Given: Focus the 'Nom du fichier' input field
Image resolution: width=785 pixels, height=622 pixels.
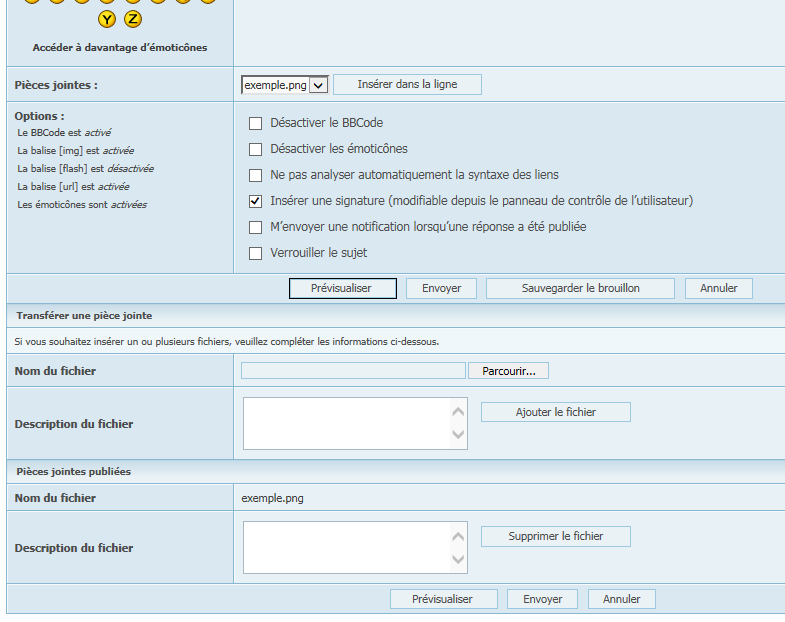Looking at the screenshot, I should [x=353, y=371].
